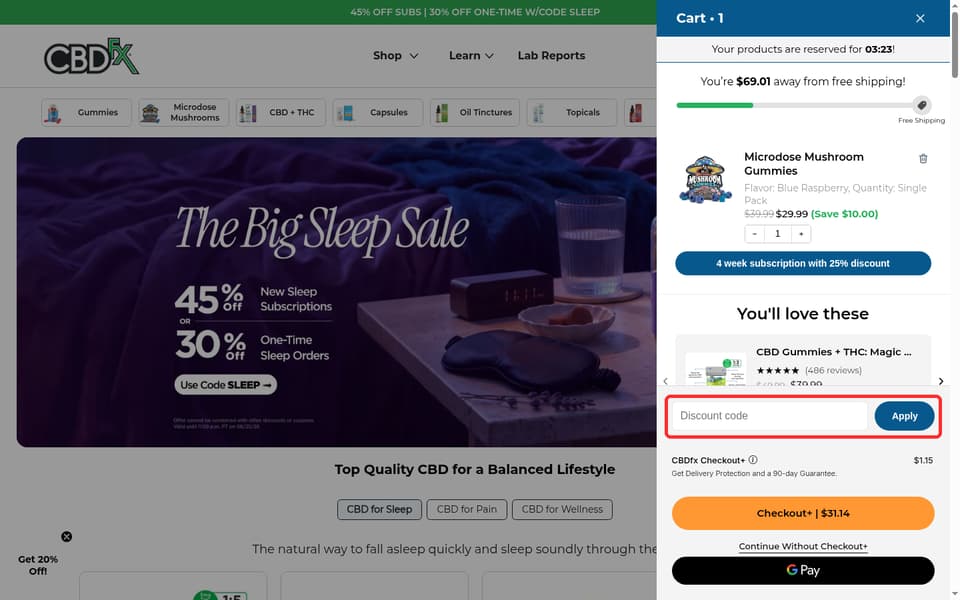Apply the discount code
The width and height of the screenshot is (960, 600).
(904, 416)
